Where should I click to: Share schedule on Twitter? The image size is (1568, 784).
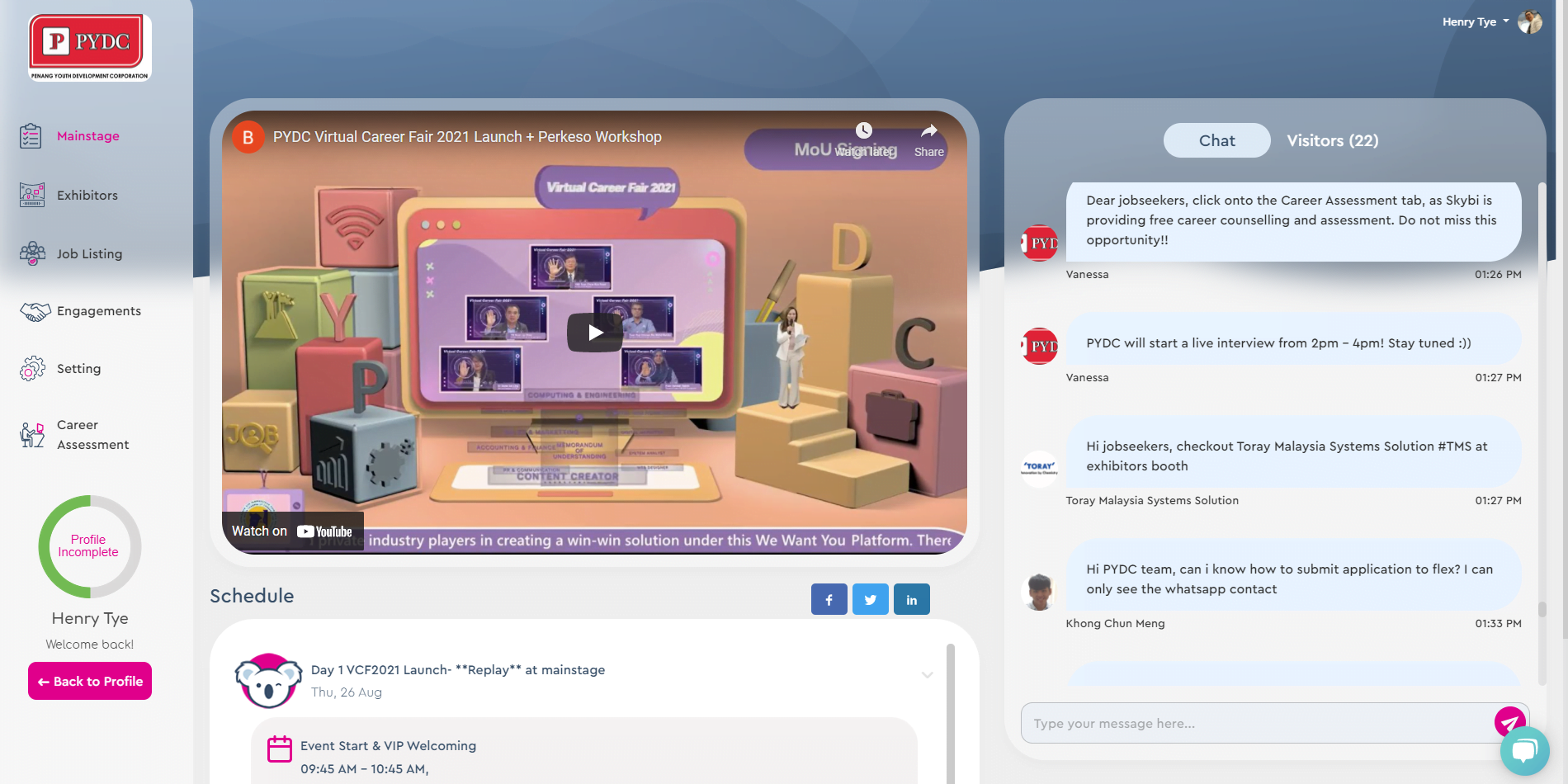(870, 599)
